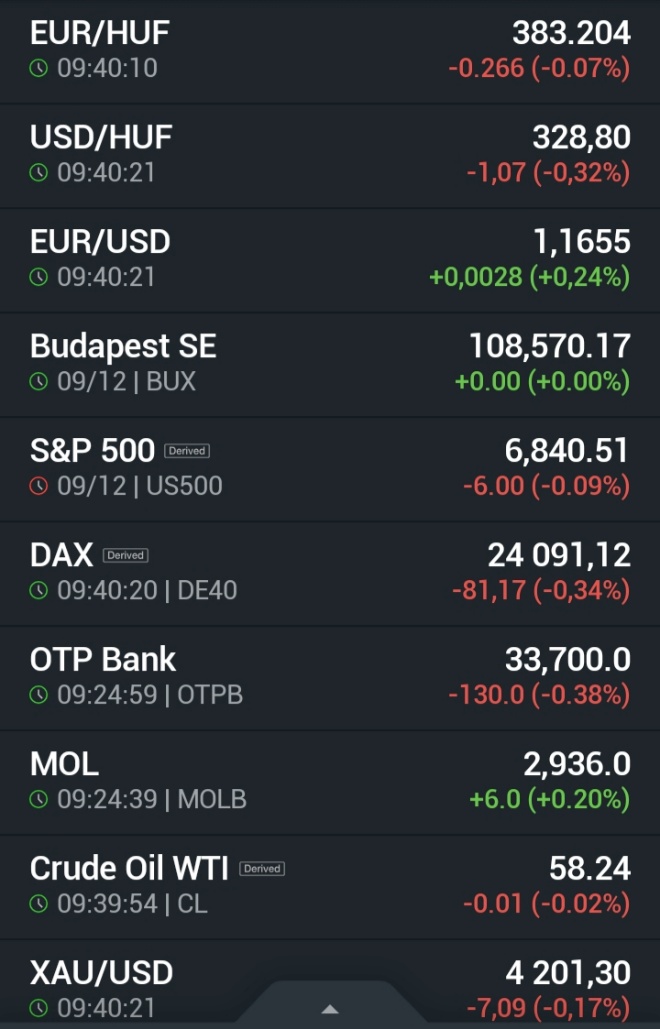Tap the OTP Bank price 33,700.0

(x=567, y=659)
